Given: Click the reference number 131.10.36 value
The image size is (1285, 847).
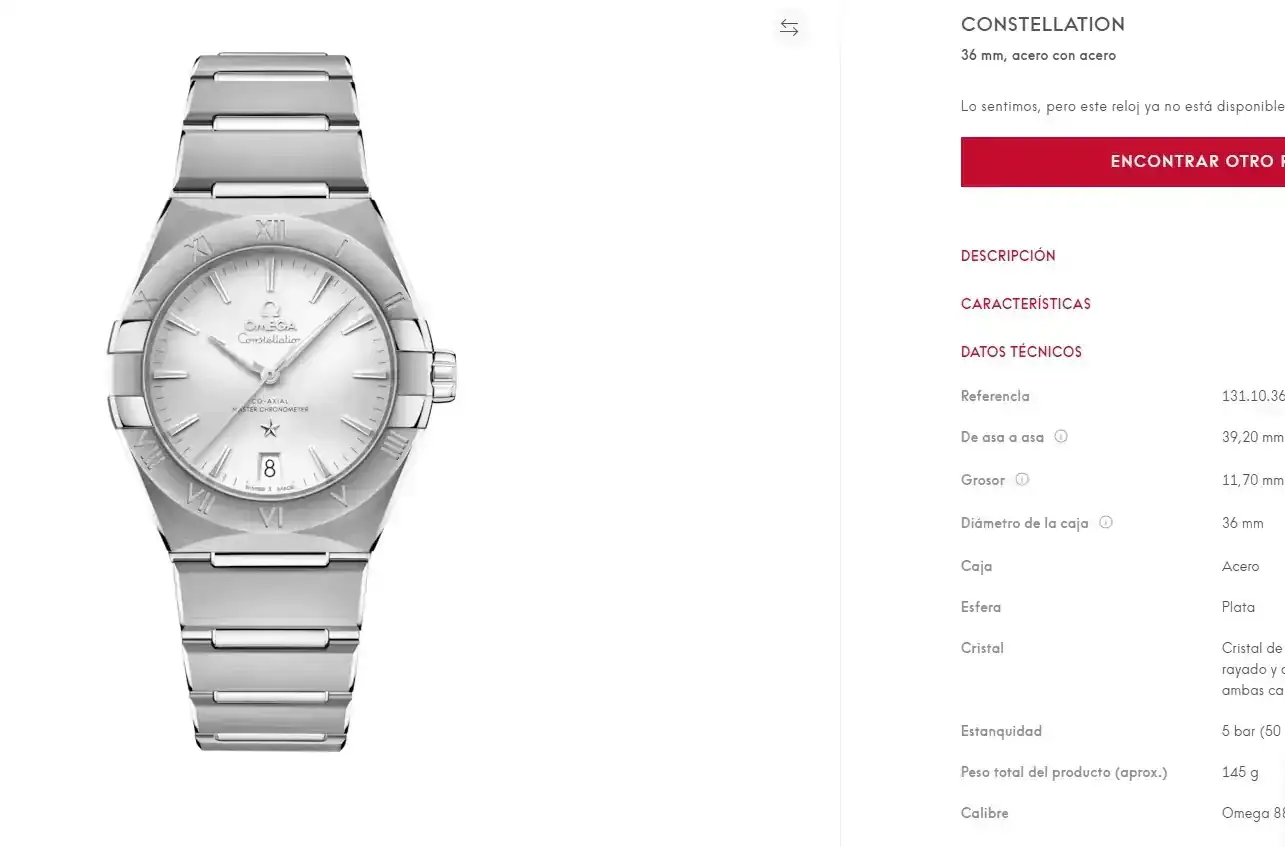Looking at the screenshot, I should (1253, 396).
